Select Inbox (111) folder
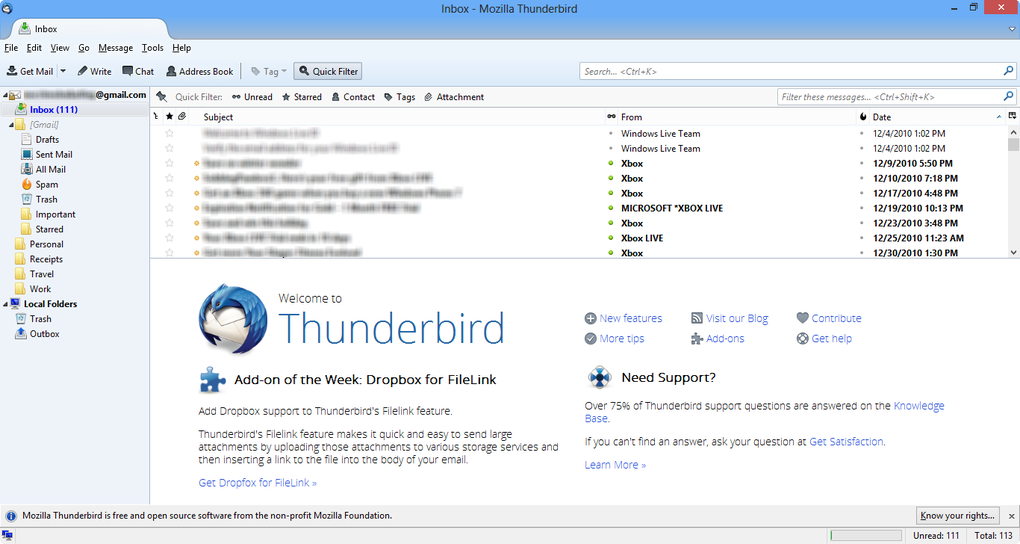 (x=74, y=109)
